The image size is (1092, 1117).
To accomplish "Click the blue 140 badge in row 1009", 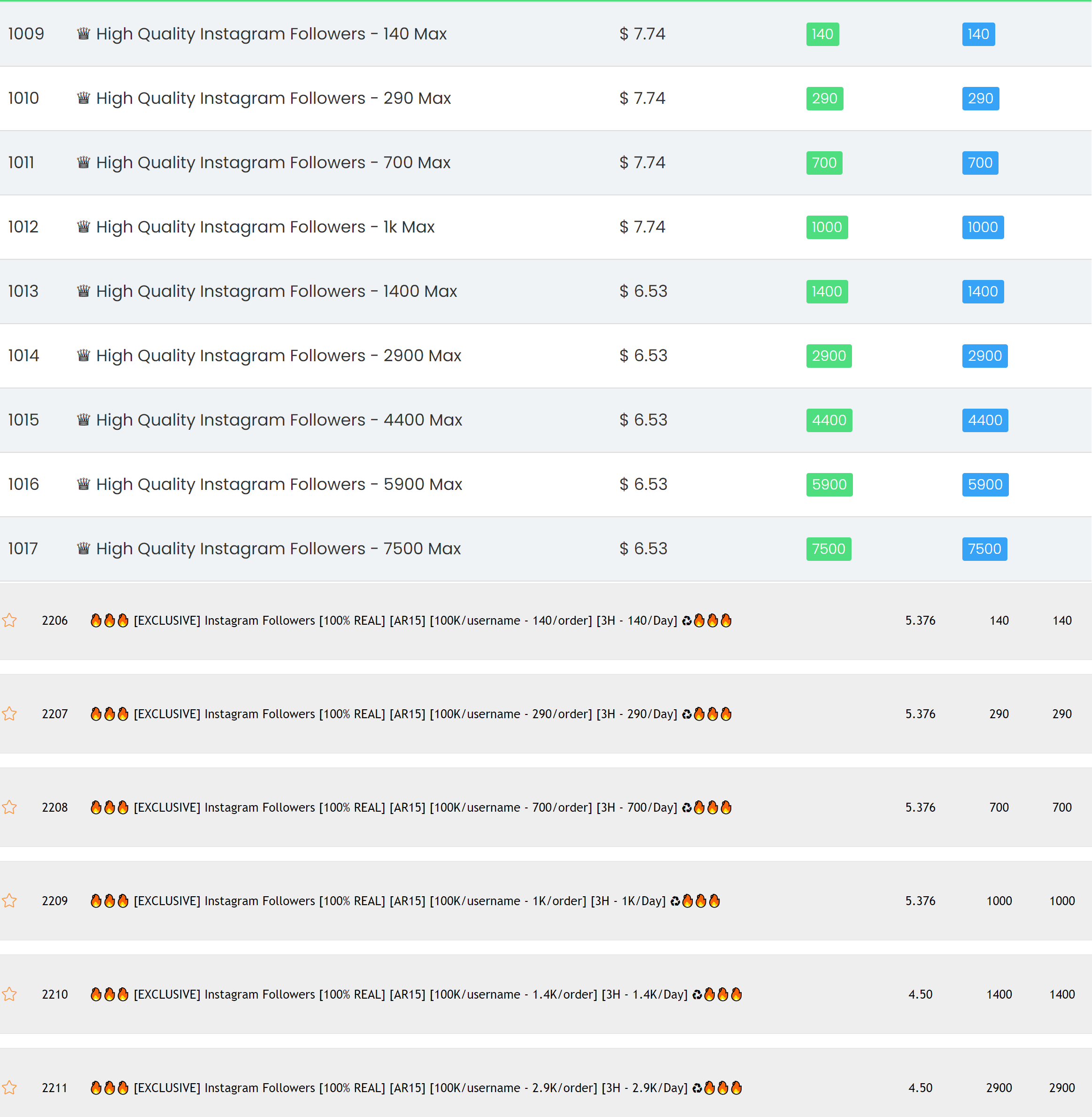I will 978,34.
